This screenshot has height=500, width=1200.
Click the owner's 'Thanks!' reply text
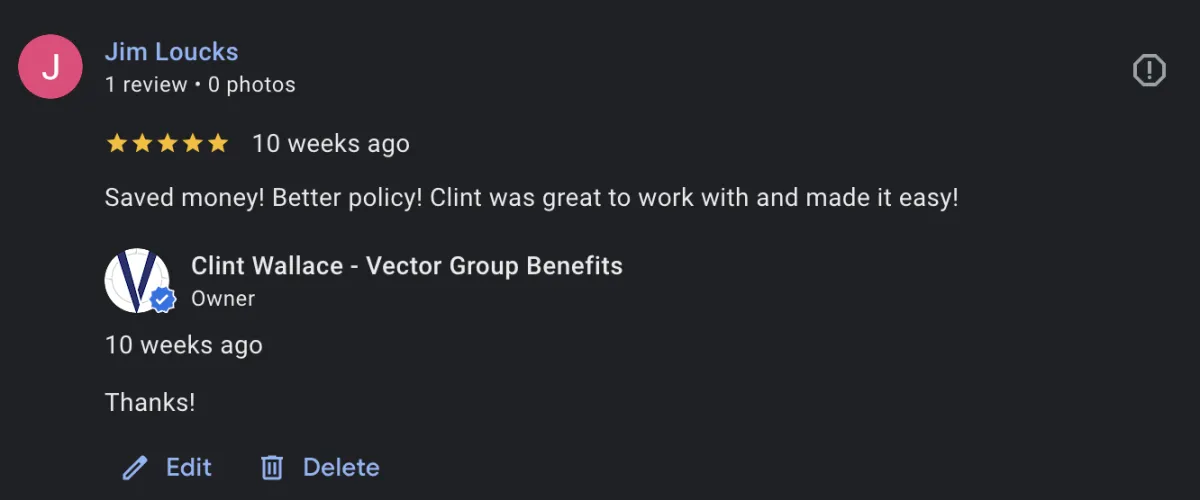pyautogui.click(x=150, y=403)
